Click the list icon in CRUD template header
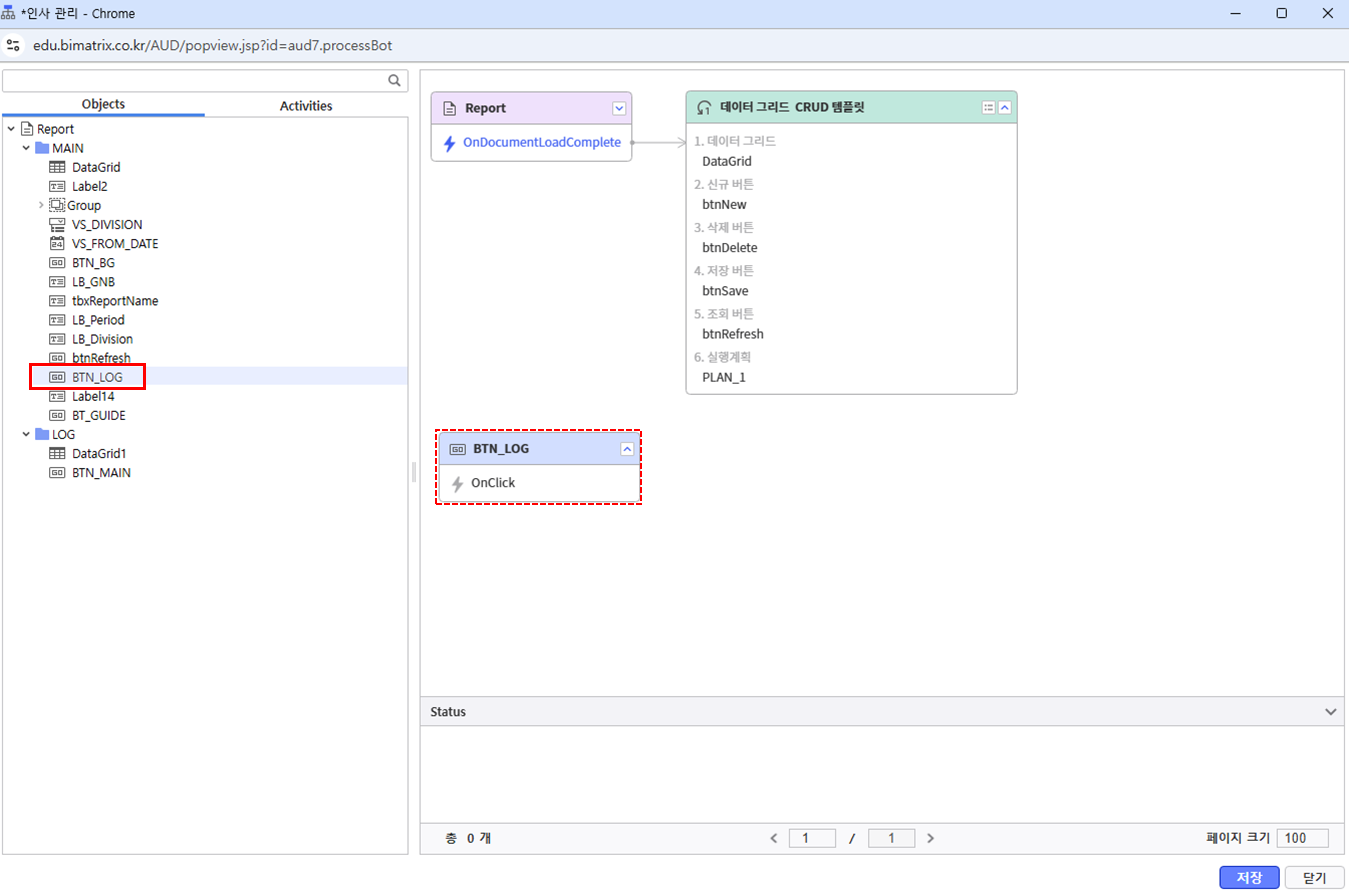The image size is (1349, 895). 988,108
